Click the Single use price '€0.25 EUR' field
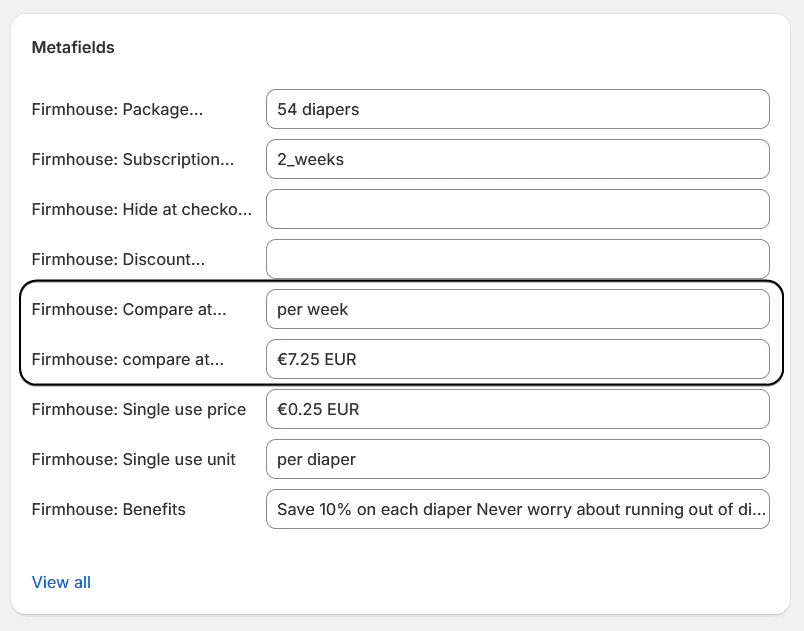Viewport: 804px width, 631px height. pyautogui.click(x=517, y=409)
